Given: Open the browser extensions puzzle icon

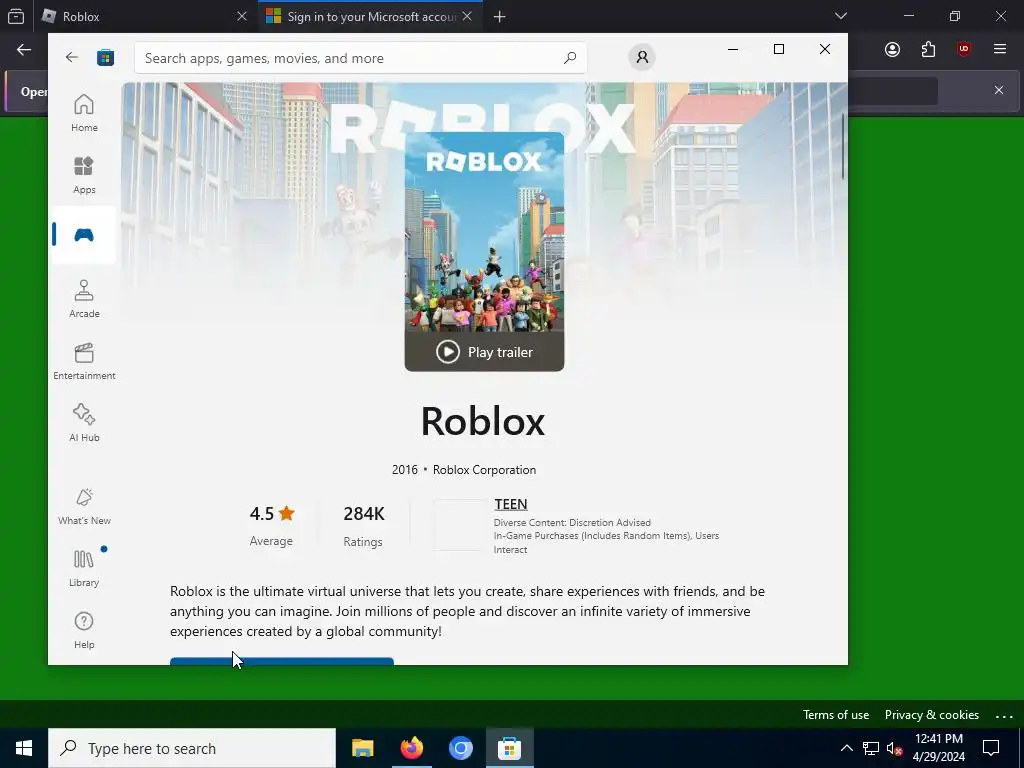Looking at the screenshot, I should click(x=928, y=50).
